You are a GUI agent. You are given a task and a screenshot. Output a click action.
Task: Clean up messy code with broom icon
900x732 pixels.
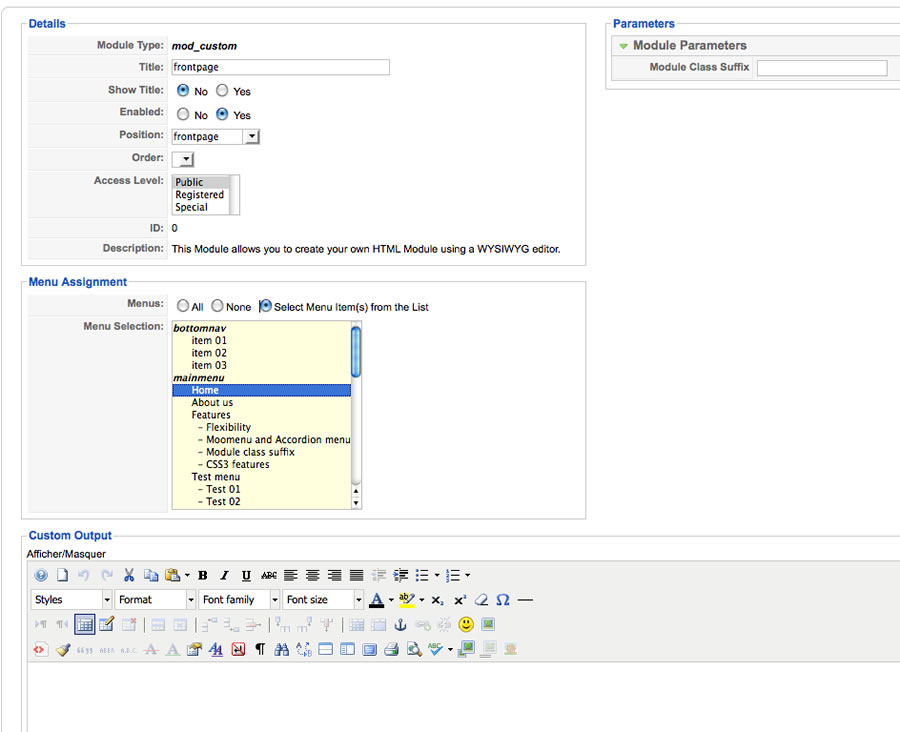pyautogui.click(x=63, y=649)
